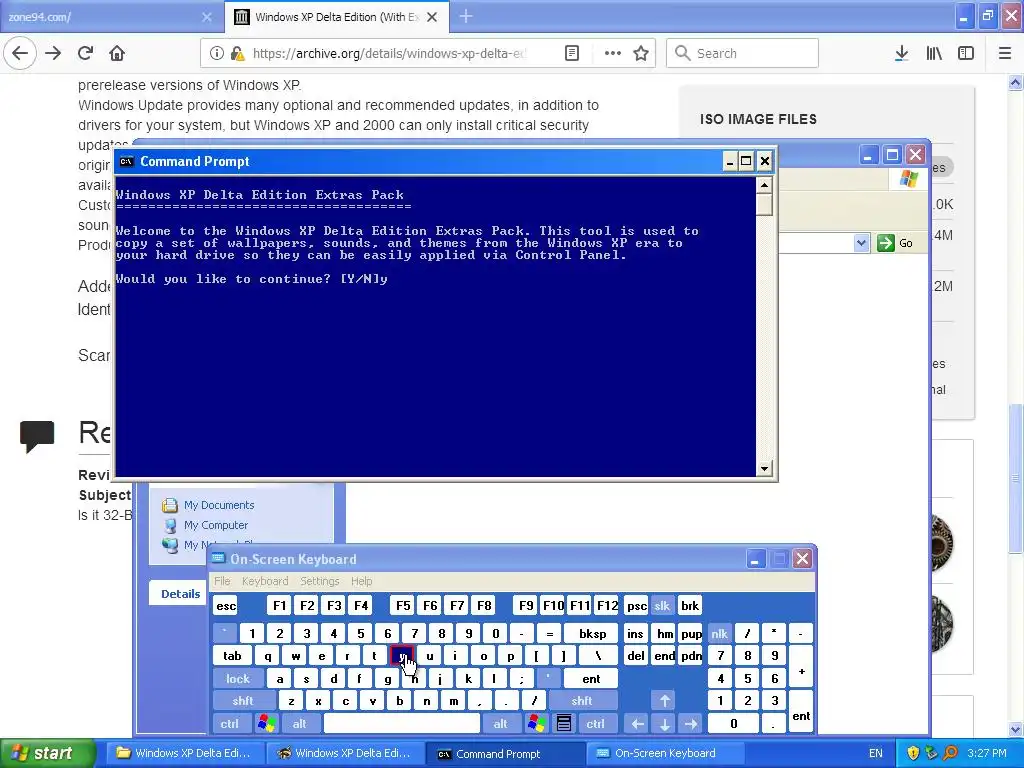This screenshot has width=1024, height=768.
Task: Toggle the right ctrl key
Action: [596, 724]
